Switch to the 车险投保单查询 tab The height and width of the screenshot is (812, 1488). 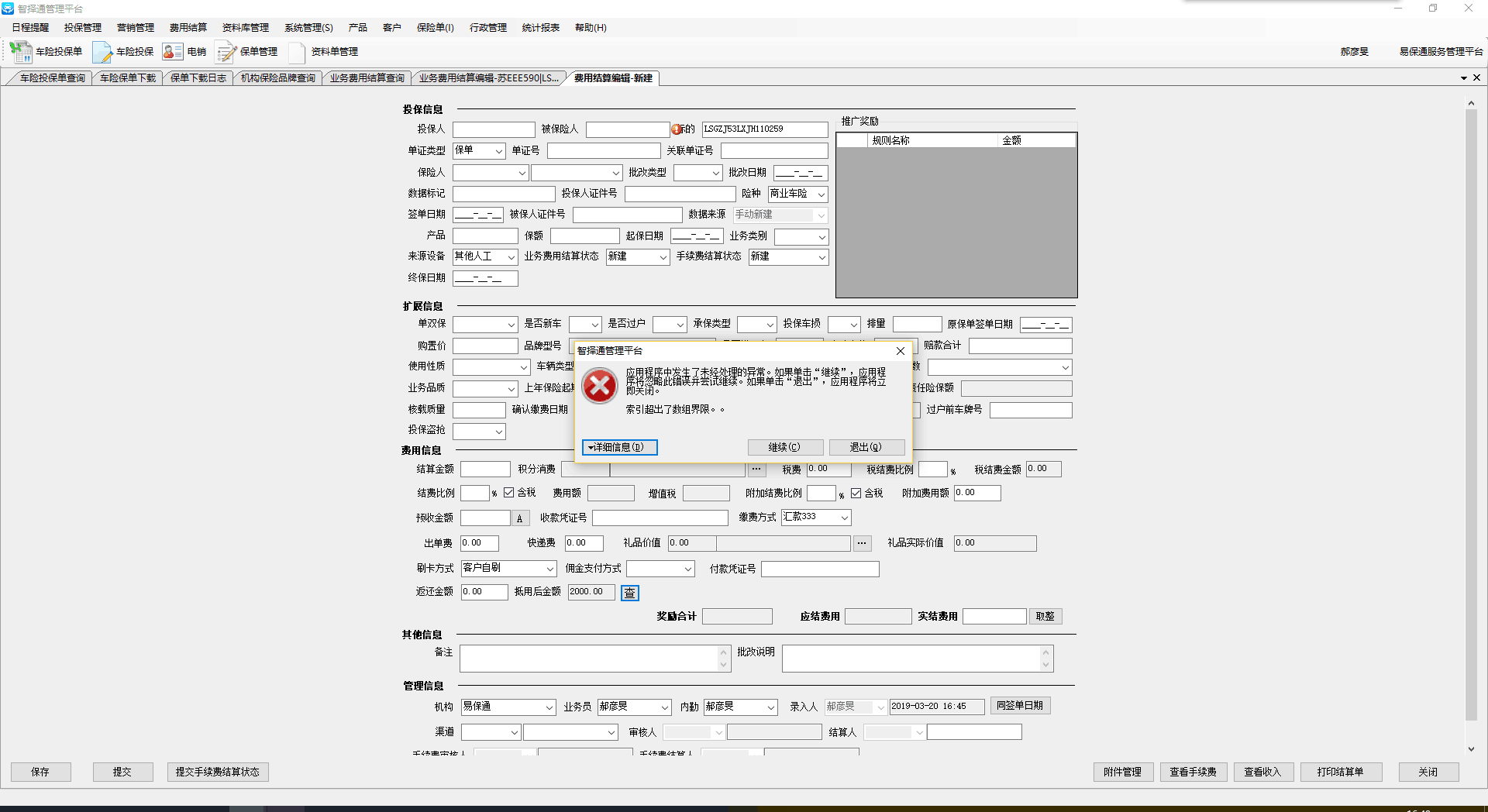(52, 78)
